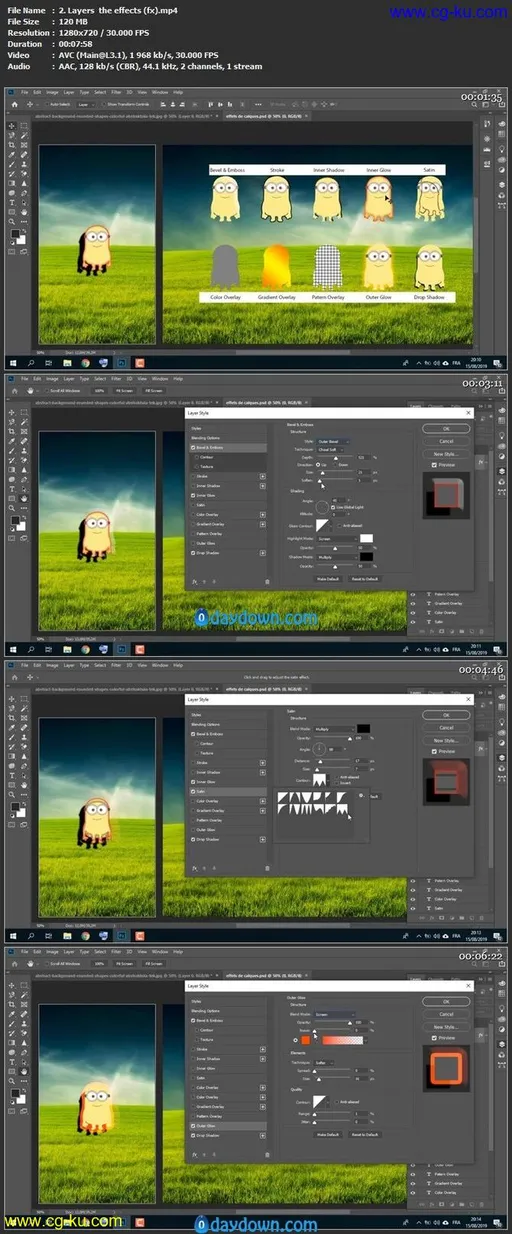Toggle the Outer Glow checkbox in the 00:06:22 dialog
Image resolution: width=512 pixels, height=1234 pixels.
pyautogui.click(x=194, y=1125)
